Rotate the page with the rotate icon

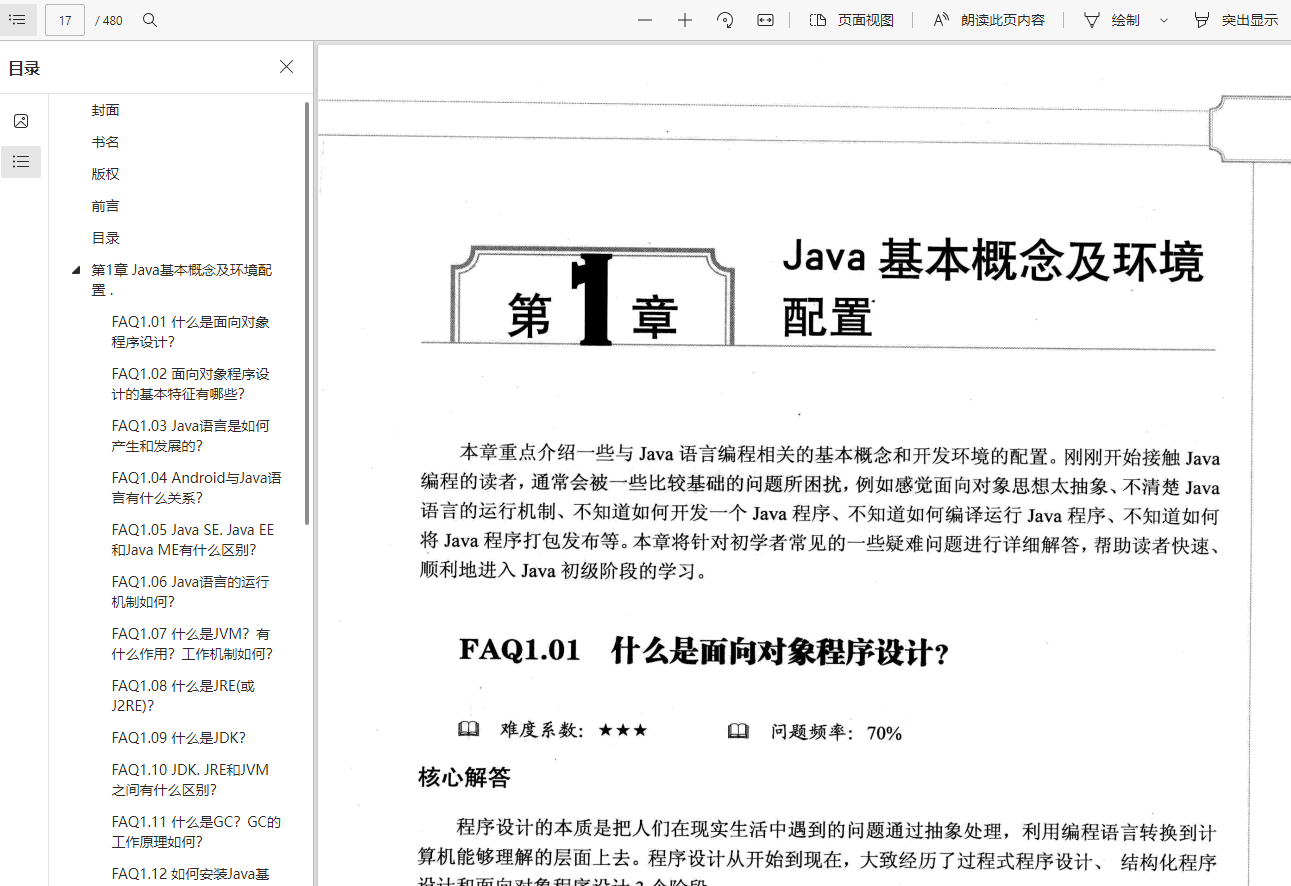click(725, 20)
